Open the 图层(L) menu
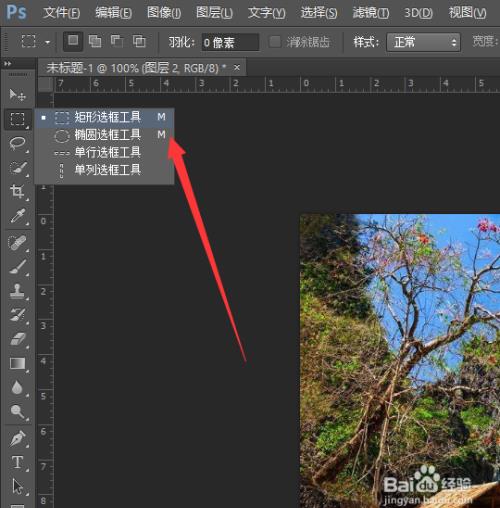The image size is (500, 508). point(214,13)
